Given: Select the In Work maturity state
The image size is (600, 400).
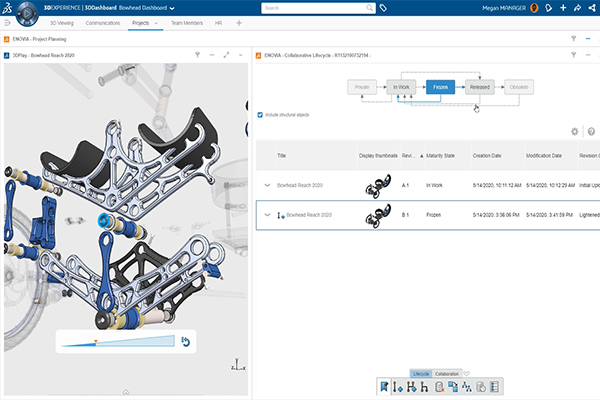Looking at the screenshot, I should point(402,88).
